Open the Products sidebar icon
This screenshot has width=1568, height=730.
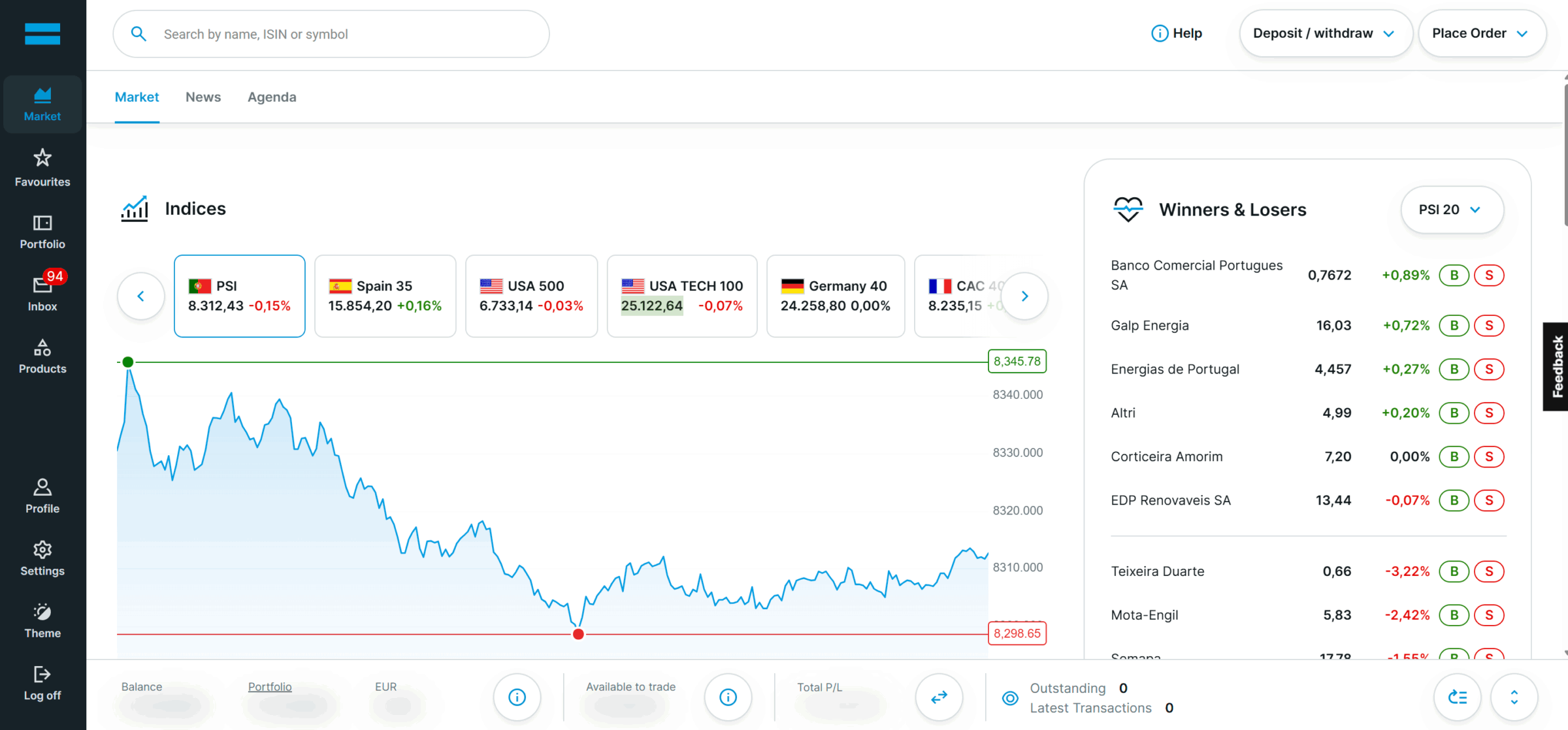(x=42, y=348)
